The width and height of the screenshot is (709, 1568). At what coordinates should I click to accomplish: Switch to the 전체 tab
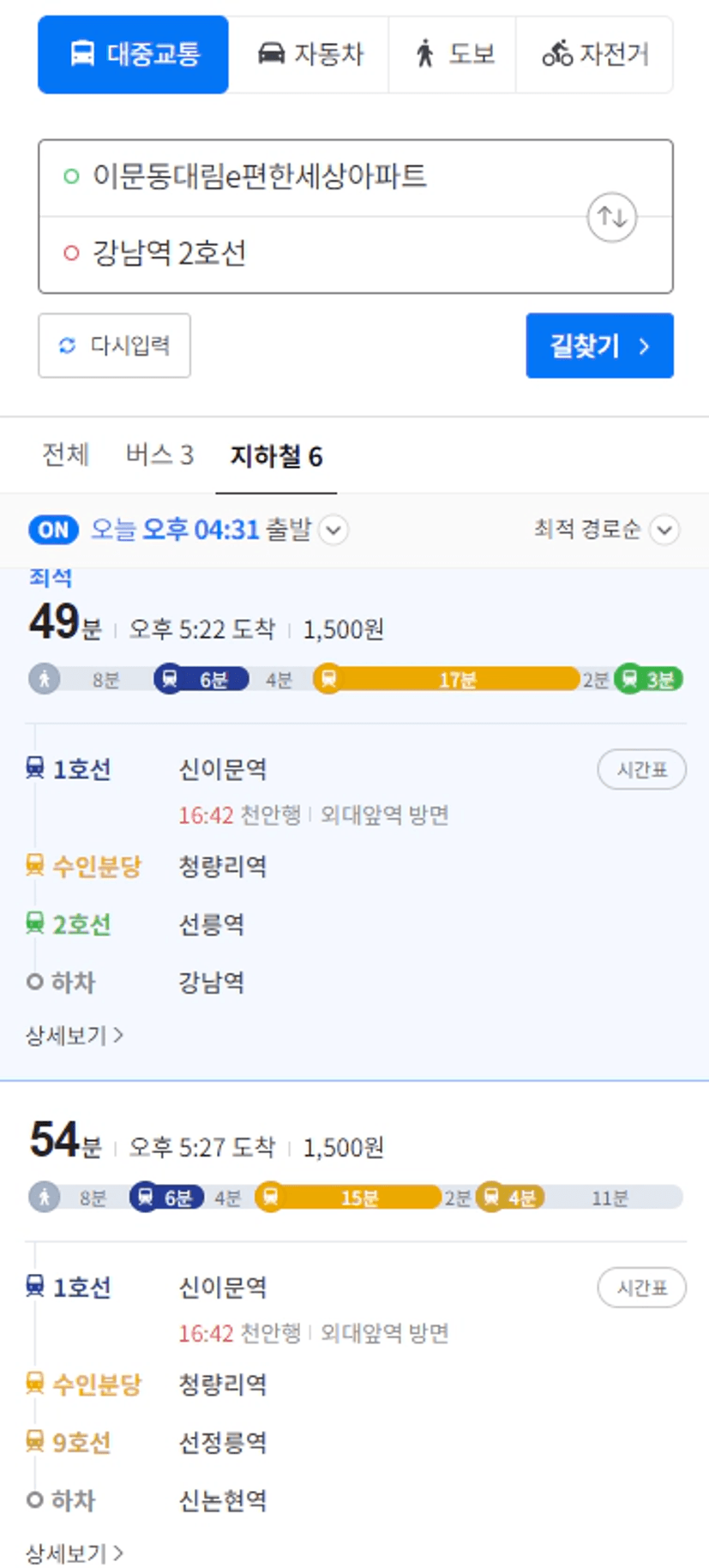(66, 455)
